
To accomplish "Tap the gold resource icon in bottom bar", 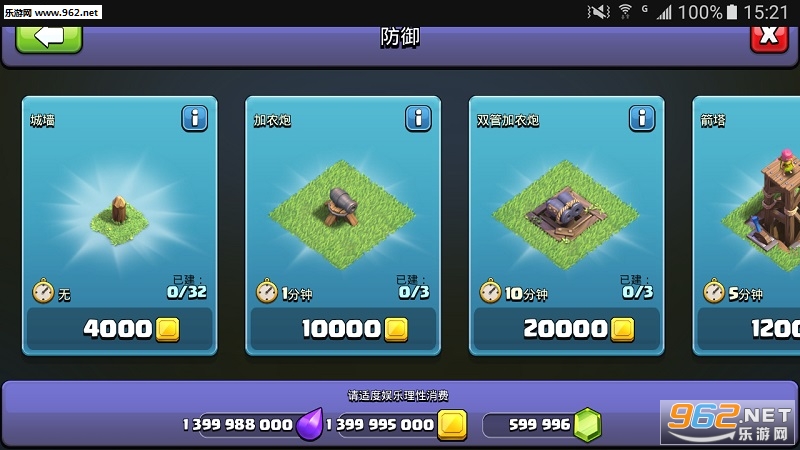I will coord(453,424).
